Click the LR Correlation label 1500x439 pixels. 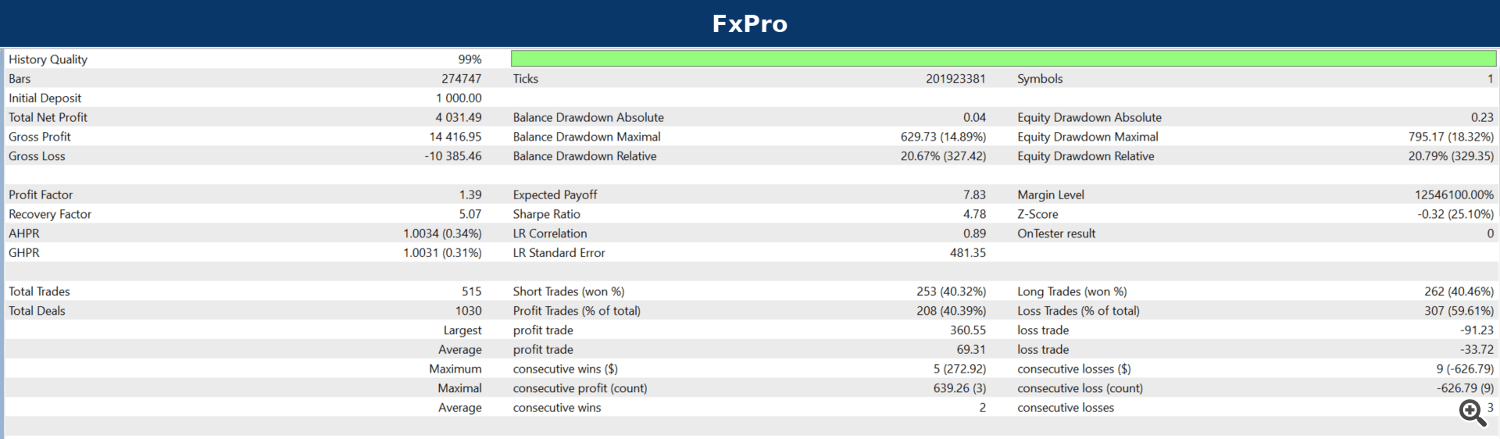point(551,233)
